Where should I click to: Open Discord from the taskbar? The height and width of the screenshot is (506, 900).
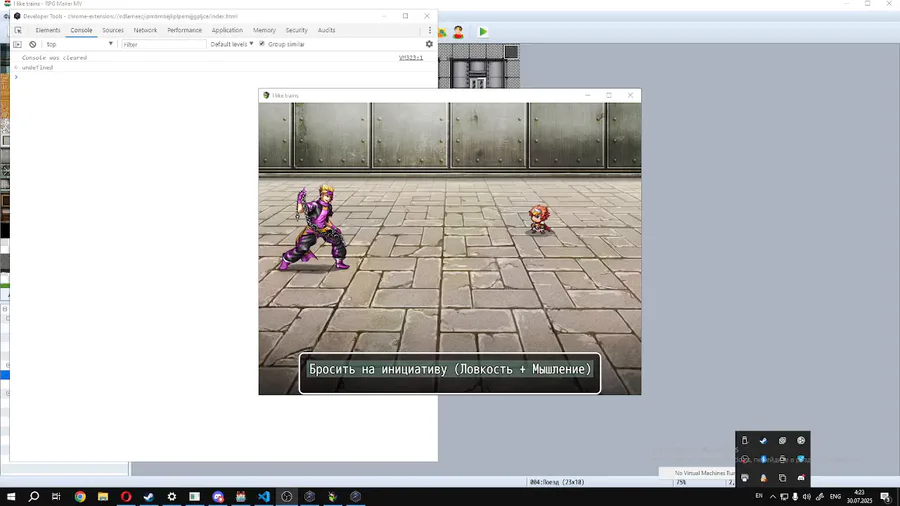tap(218, 496)
